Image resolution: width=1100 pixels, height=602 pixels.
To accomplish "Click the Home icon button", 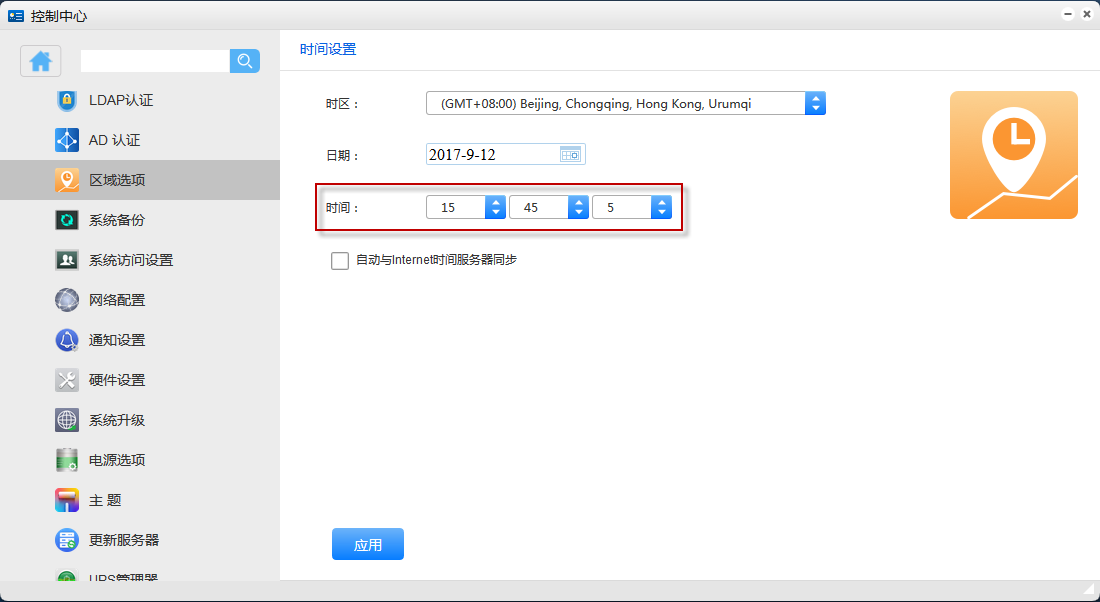I will pos(41,61).
